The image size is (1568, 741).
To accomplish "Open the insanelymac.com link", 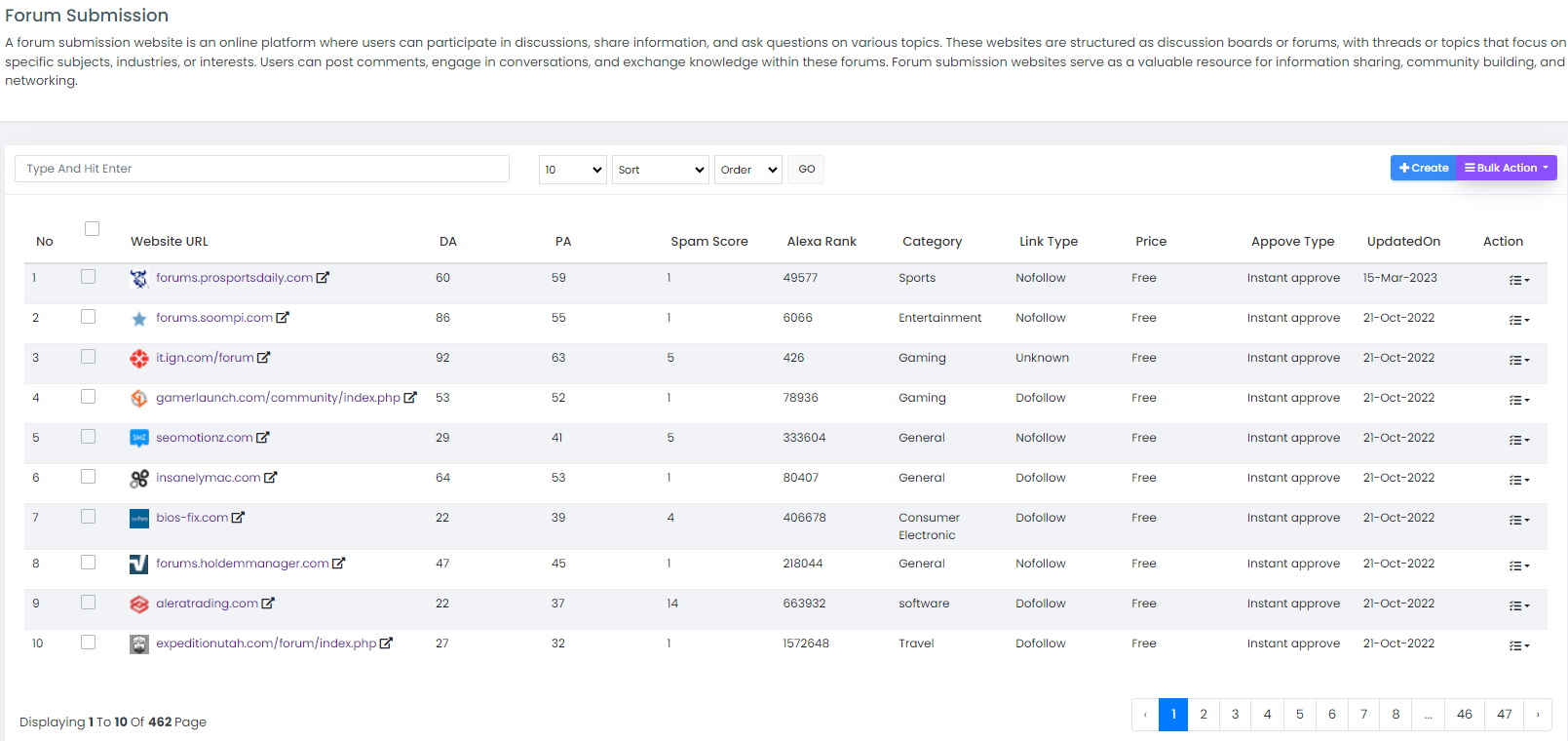I will [x=209, y=478].
